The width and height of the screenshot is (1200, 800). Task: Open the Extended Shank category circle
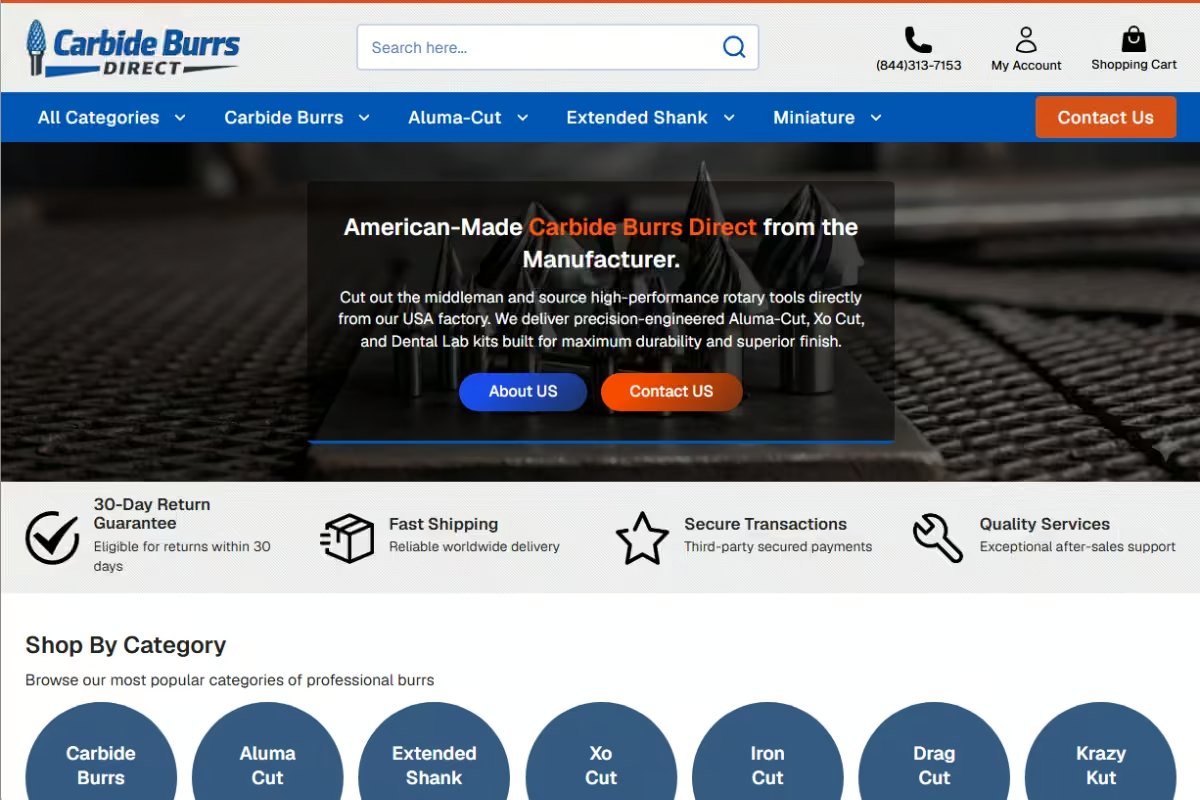point(434,752)
